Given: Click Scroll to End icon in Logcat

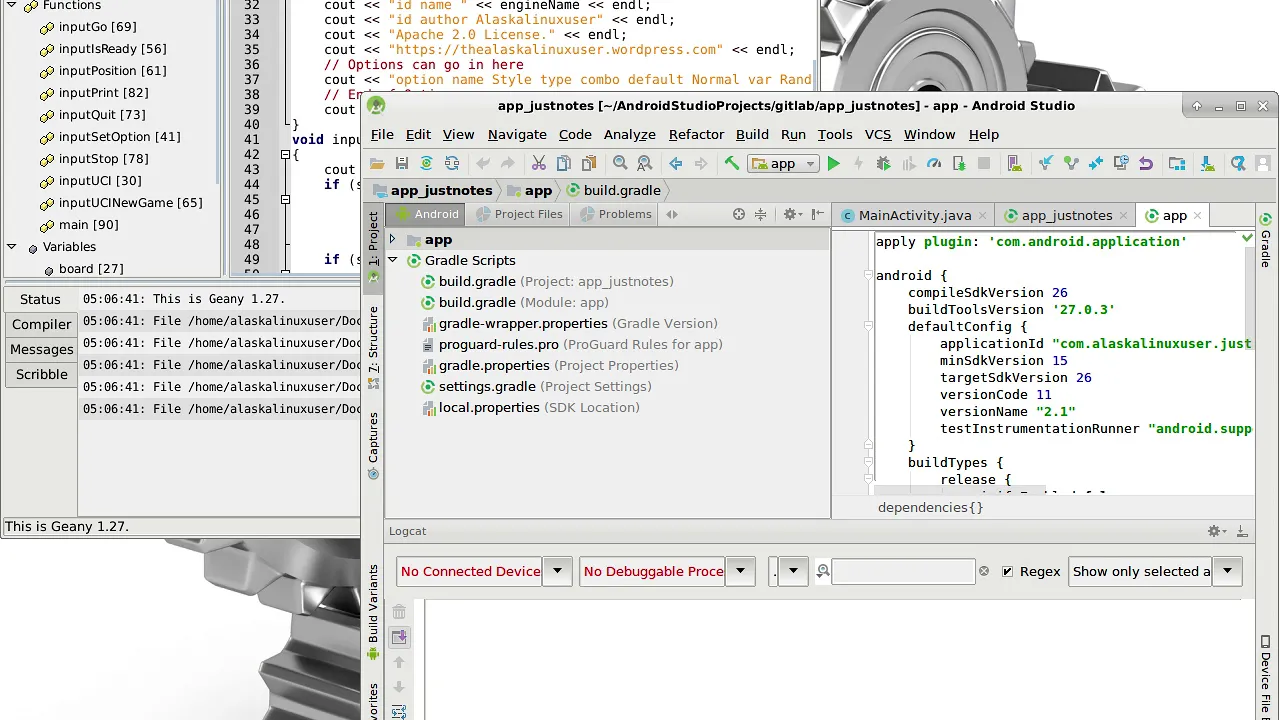Looking at the screenshot, I should tap(399, 637).
